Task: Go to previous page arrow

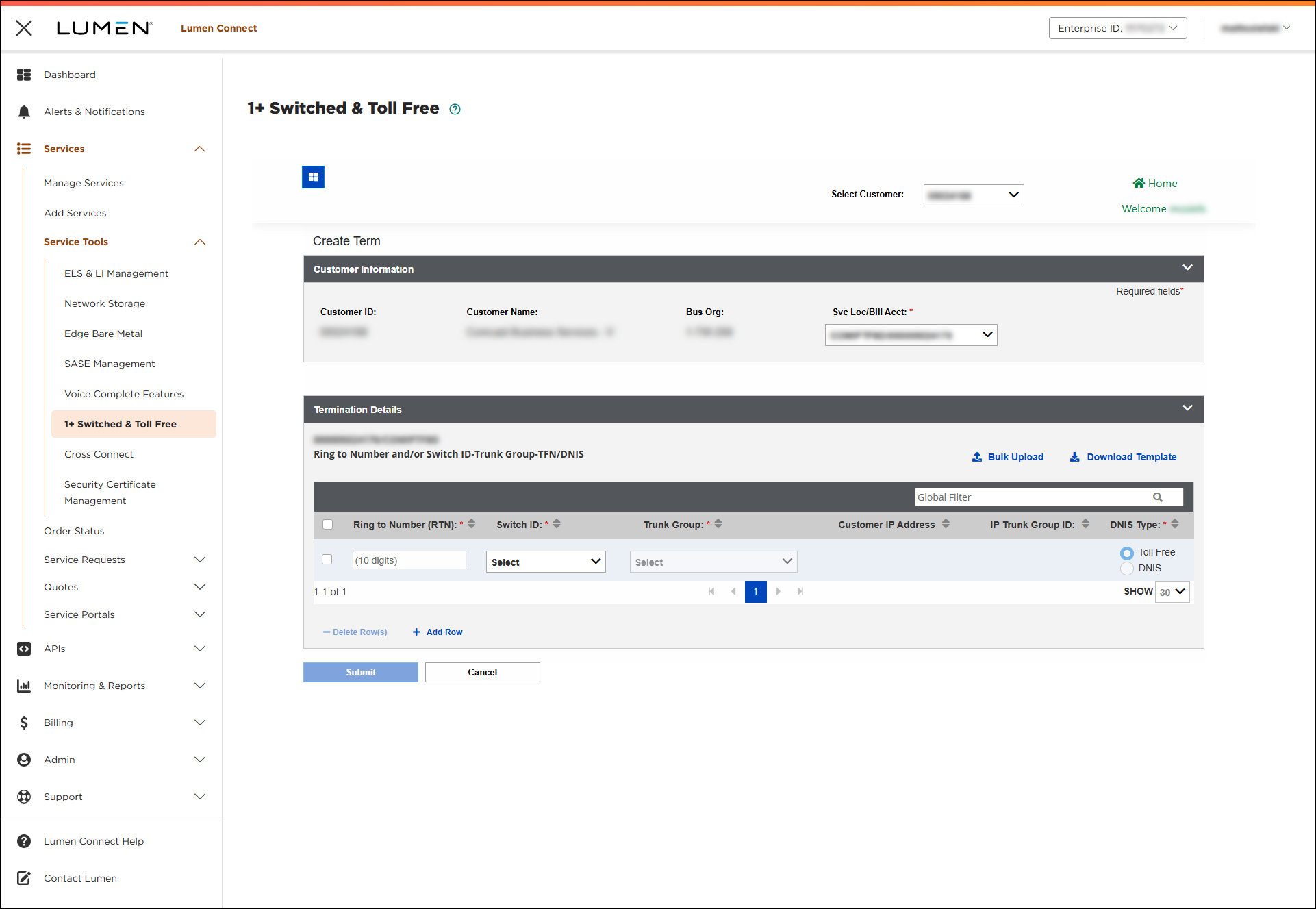Action: tap(733, 591)
